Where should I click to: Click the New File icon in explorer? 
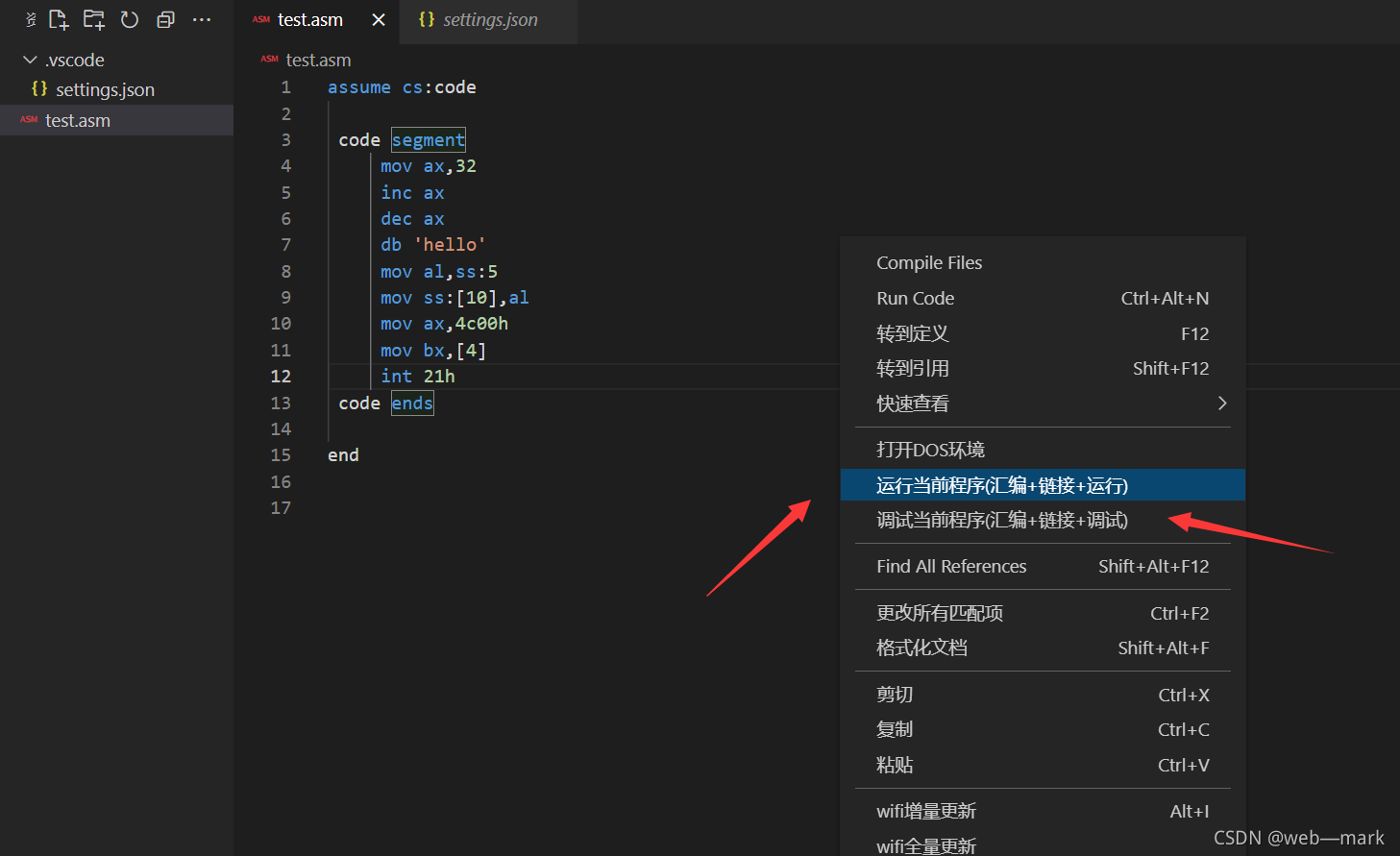click(x=59, y=19)
